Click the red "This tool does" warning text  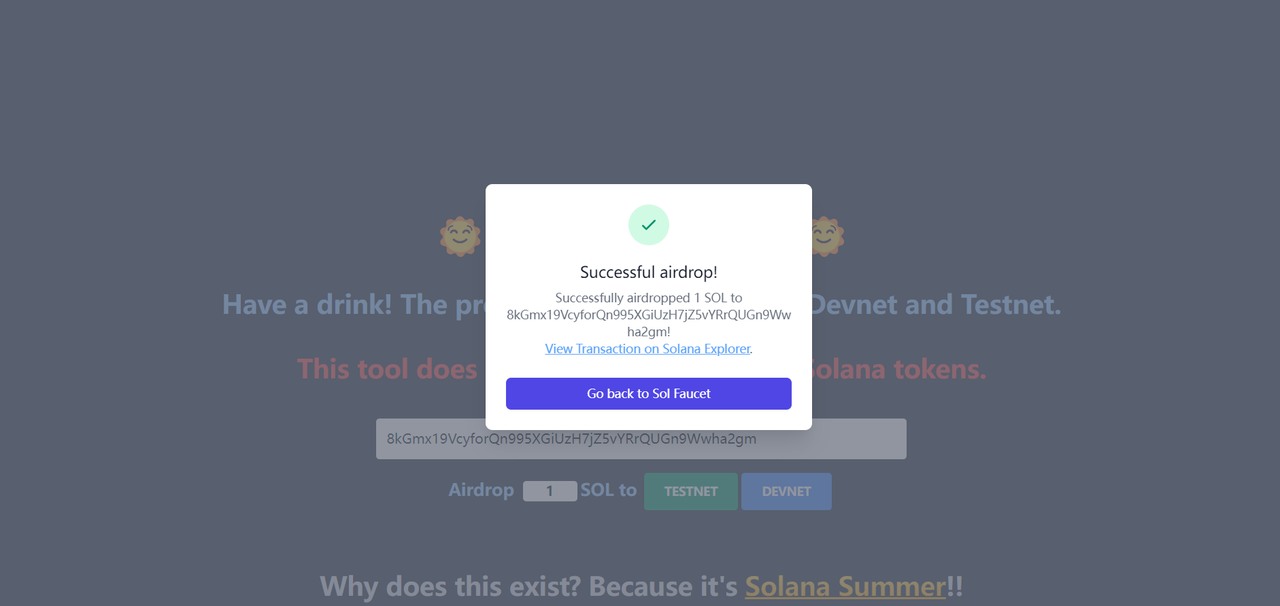pos(387,369)
